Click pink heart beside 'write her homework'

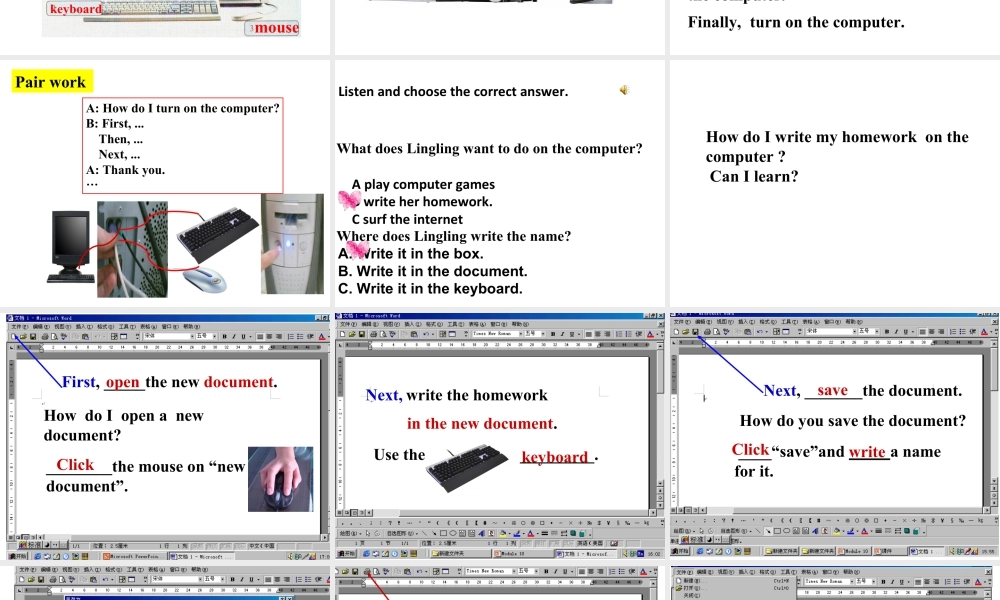(x=349, y=202)
